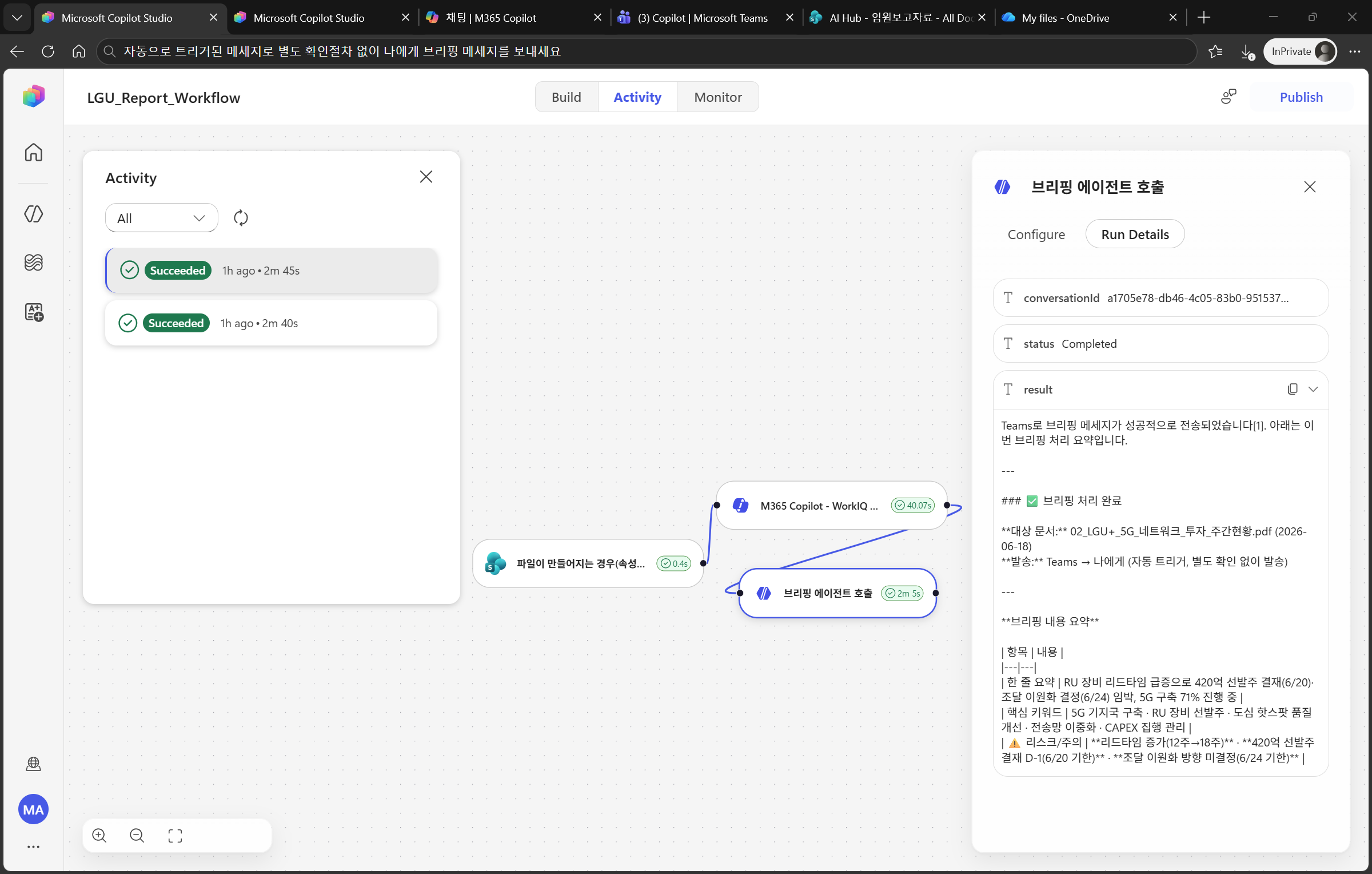Image resolution: width=1372 pixels, height=874 pixels.
Task: Switch to the Activity tab
Action: (637, 97)
